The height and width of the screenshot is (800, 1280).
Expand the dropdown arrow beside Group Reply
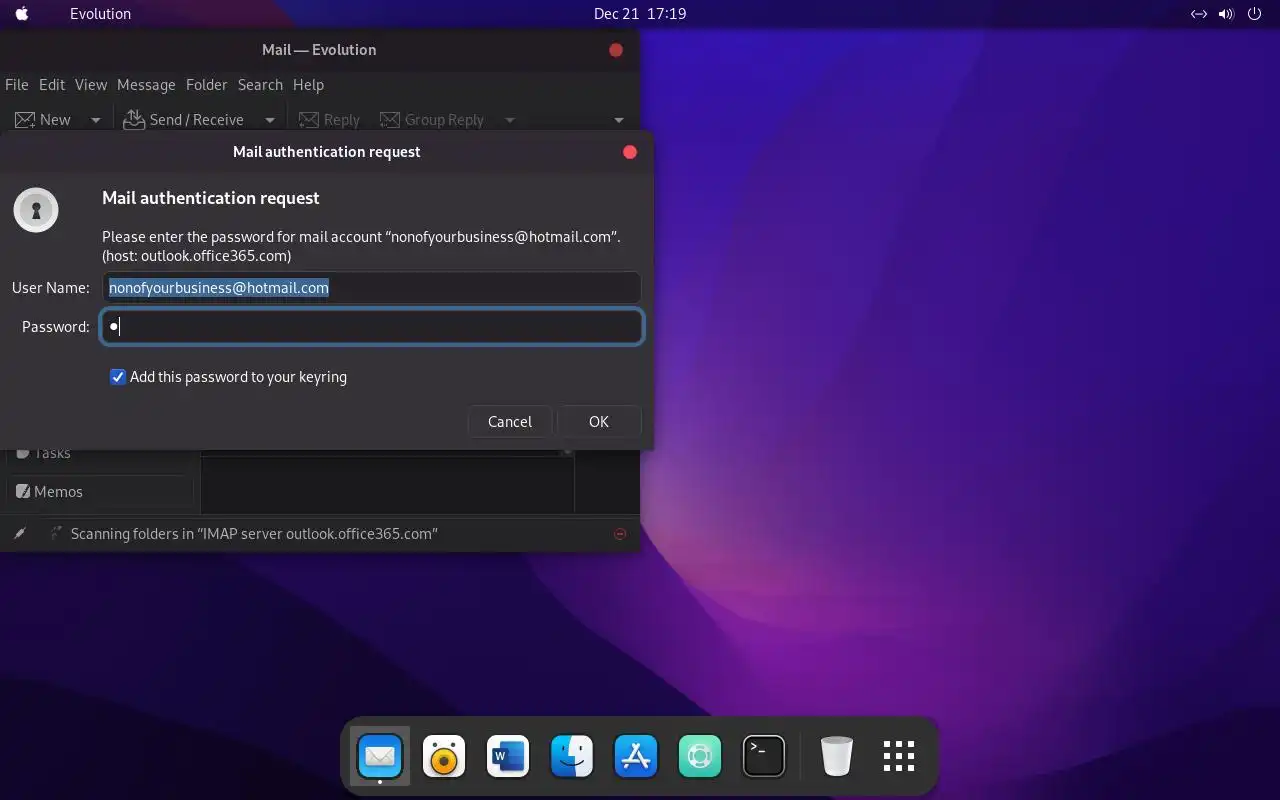510,120
